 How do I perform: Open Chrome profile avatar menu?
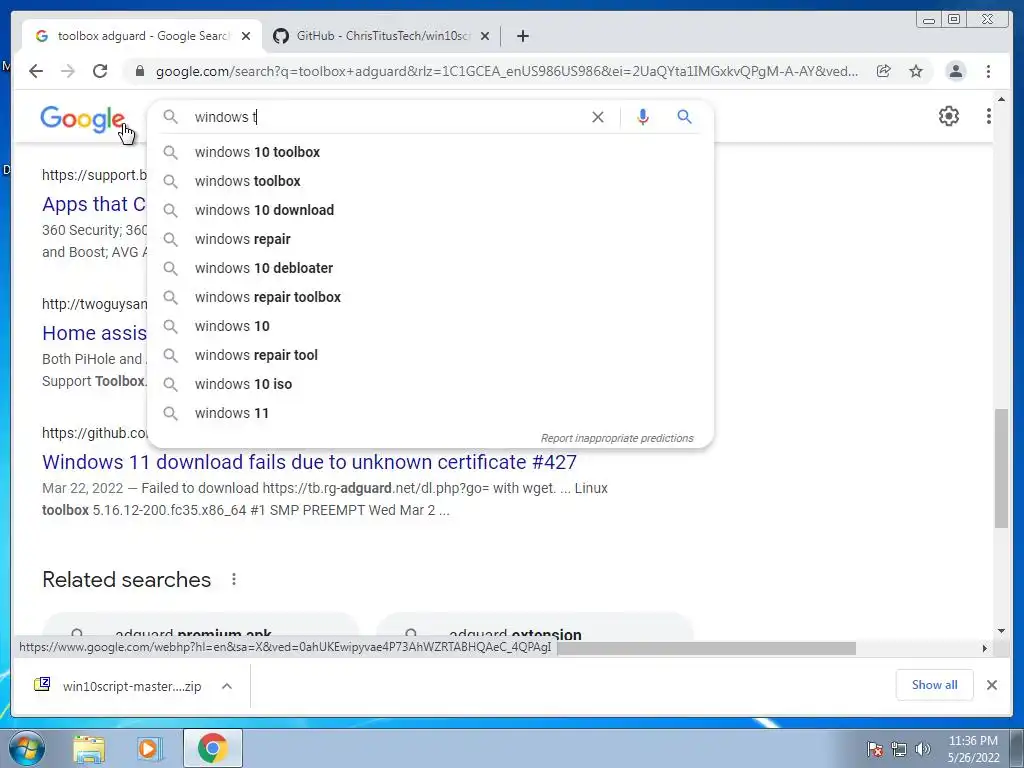click(955, 71)
